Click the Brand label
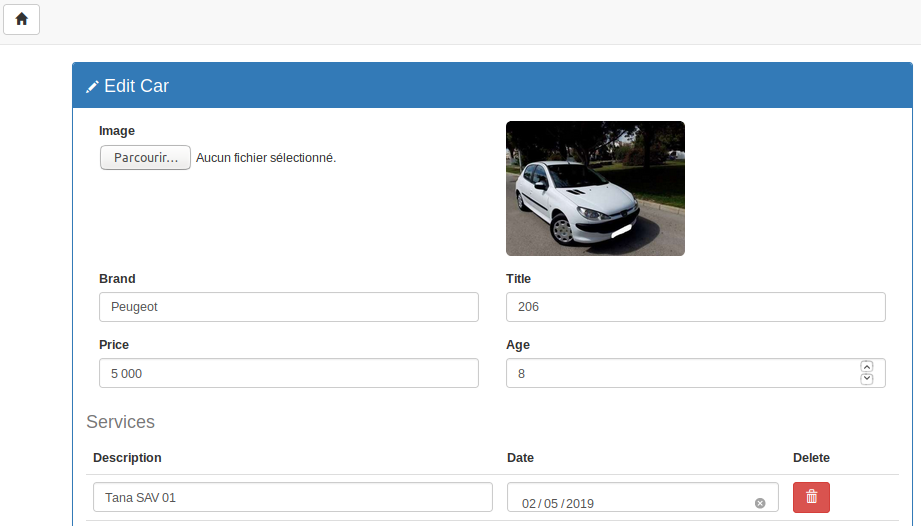This screenshot has height=526, width=921. tap(117, 279)
